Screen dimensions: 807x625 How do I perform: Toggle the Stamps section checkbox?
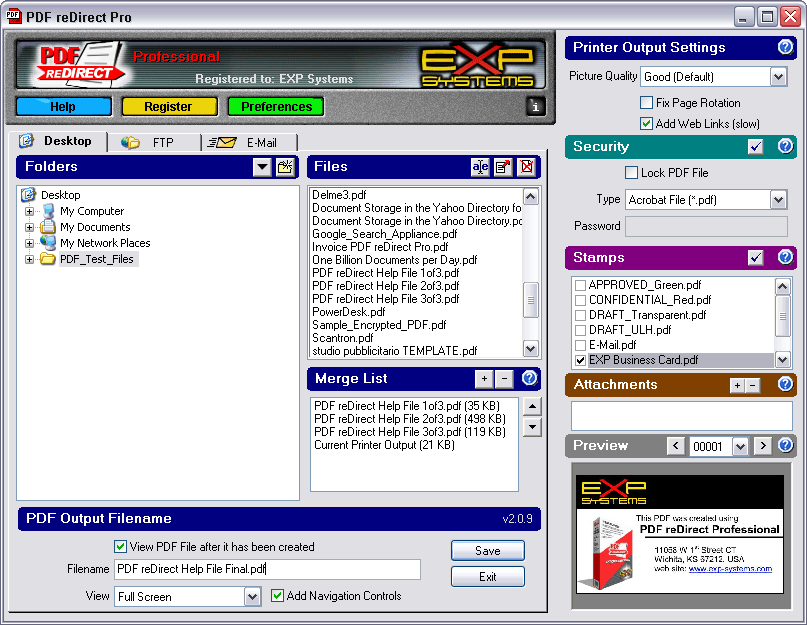click(x=756, y=257)
